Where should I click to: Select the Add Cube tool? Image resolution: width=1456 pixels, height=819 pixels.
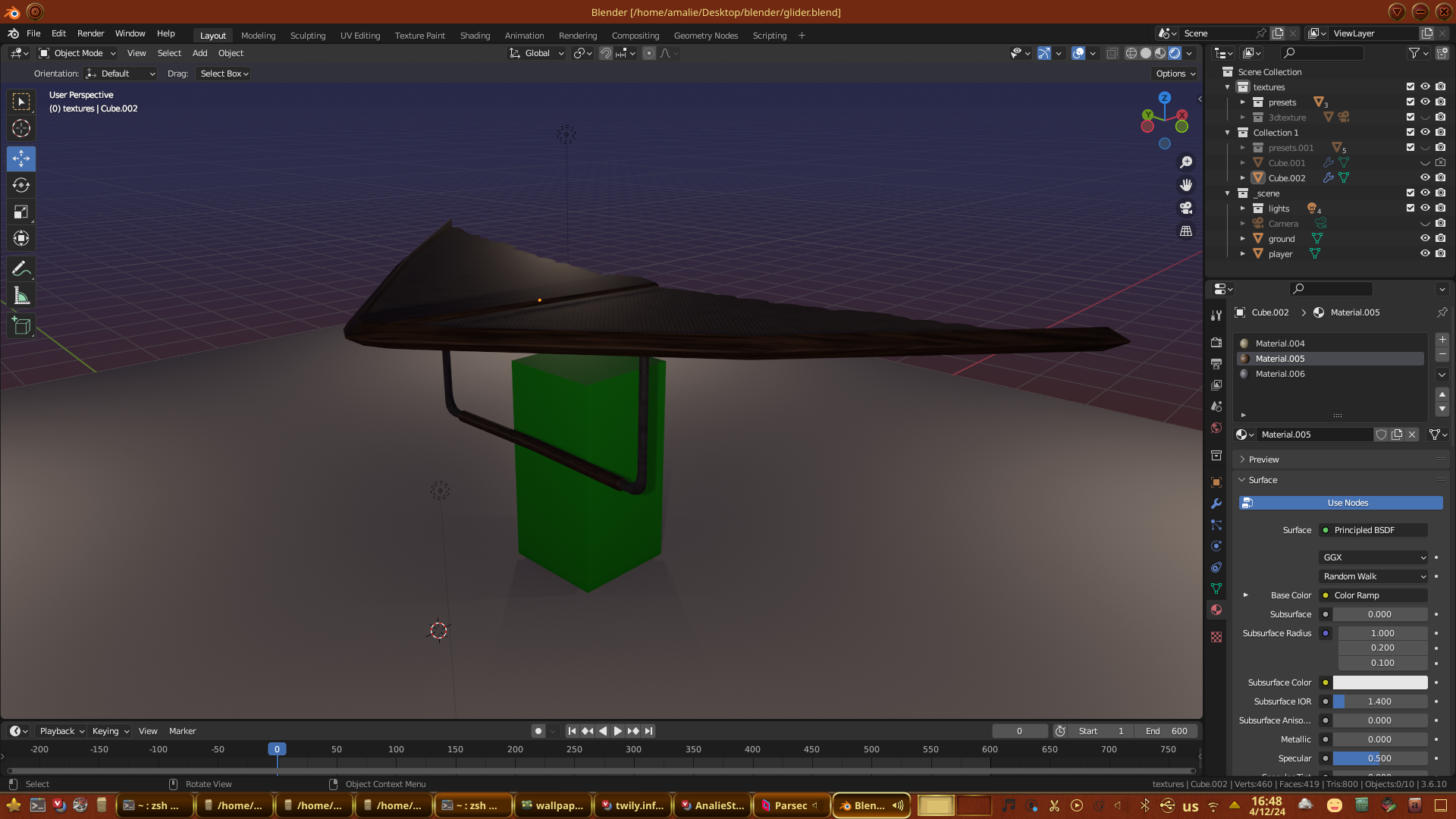point(21,327)
